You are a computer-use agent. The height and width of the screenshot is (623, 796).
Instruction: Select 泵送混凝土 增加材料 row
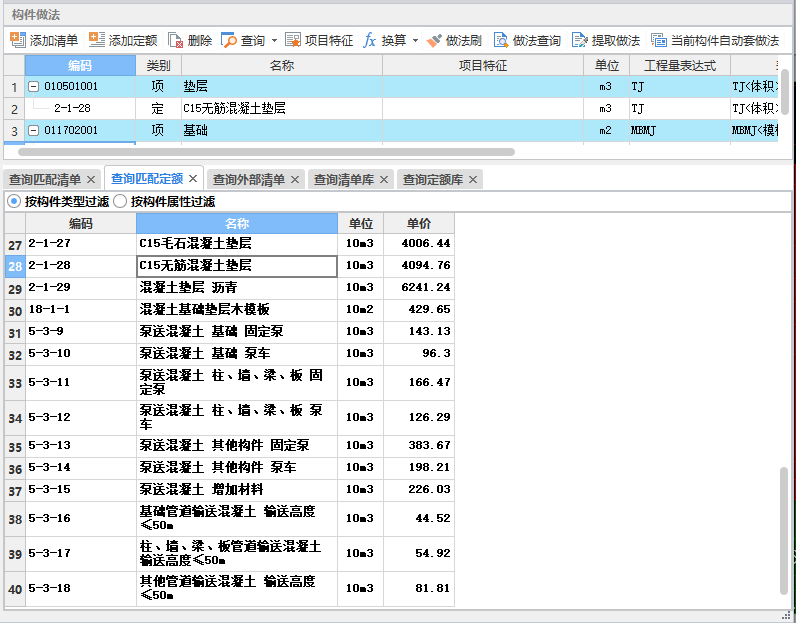pyautogui.click(x=229, y=490)
